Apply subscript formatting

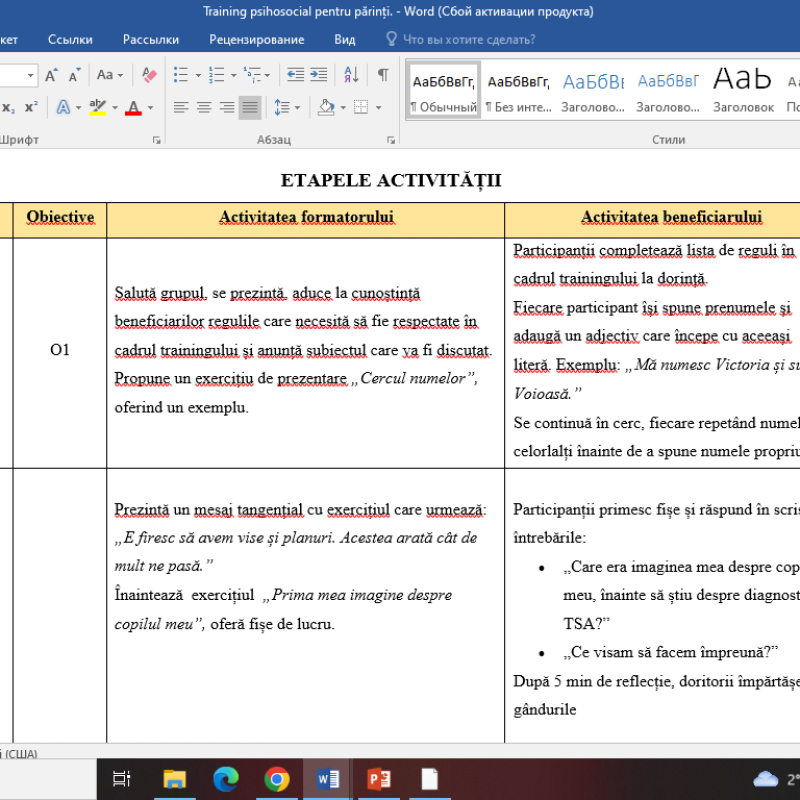click(x=8, y=106)
